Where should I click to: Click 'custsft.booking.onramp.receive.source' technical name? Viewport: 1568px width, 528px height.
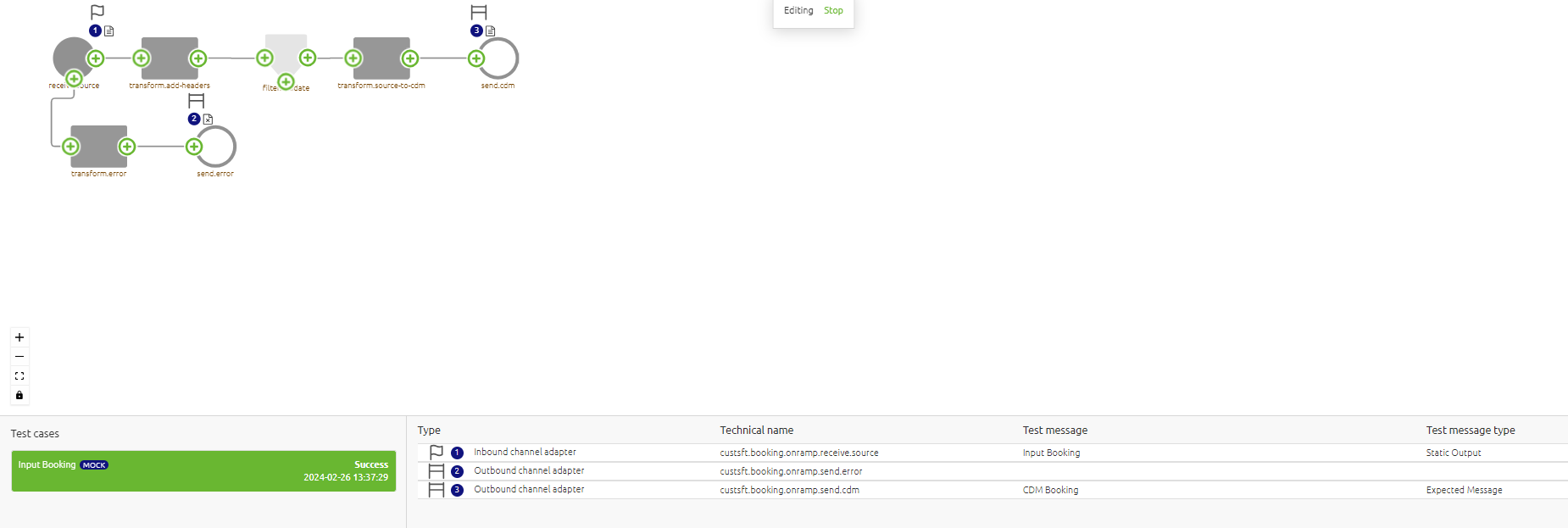point(799,453)
